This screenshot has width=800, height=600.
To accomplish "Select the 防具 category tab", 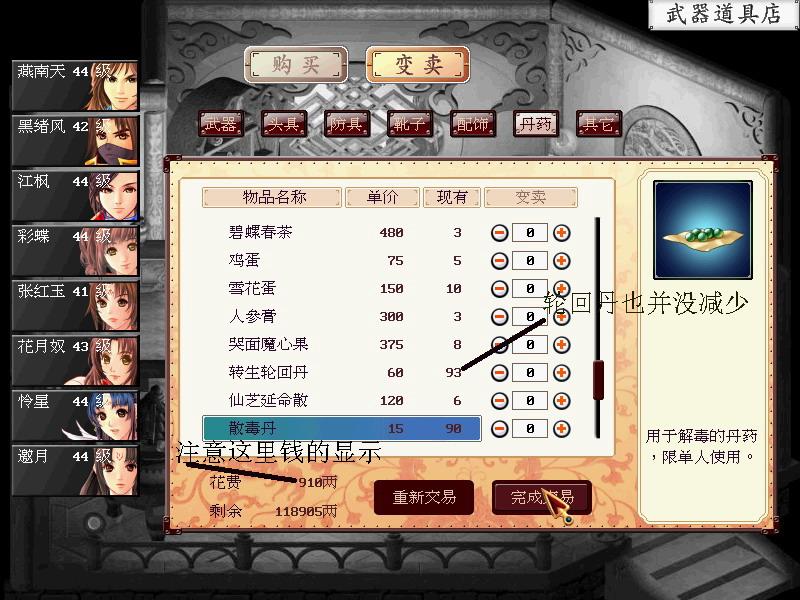I will click(x=347, y=124).
